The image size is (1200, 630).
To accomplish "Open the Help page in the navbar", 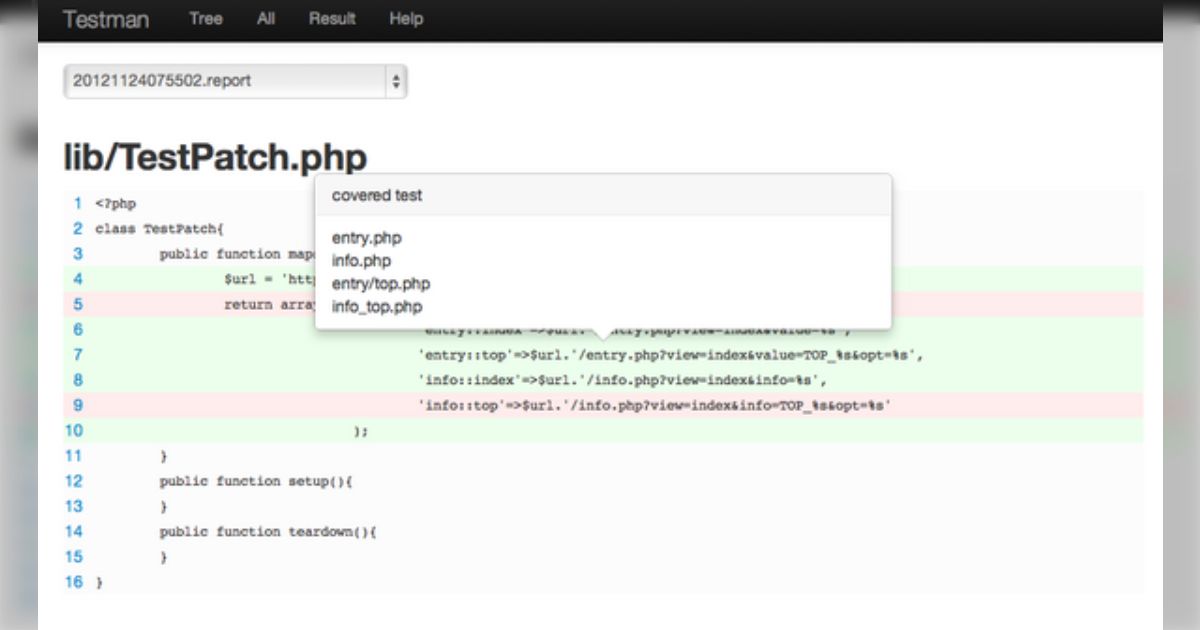I will pos(404,19).
